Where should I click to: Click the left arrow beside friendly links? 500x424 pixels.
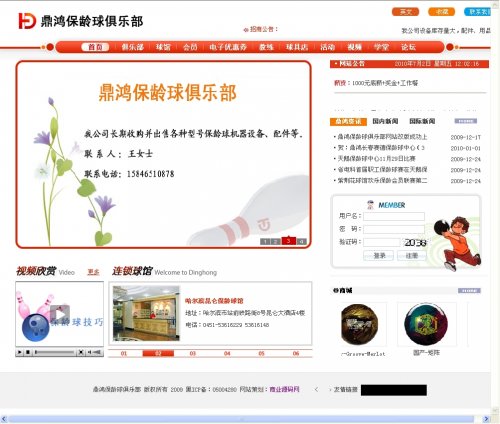pos(316,389)
